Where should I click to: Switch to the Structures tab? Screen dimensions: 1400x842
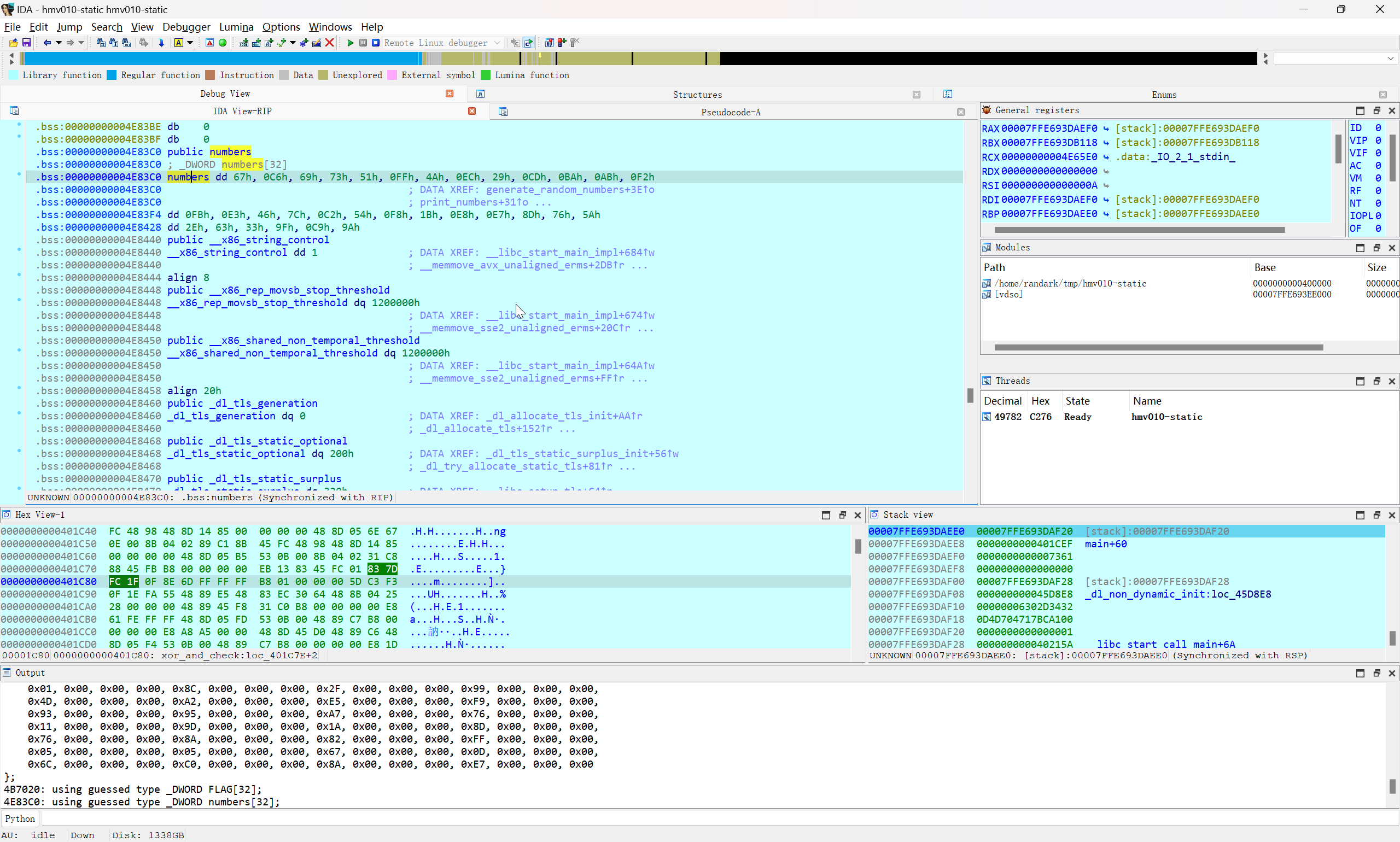[x=697, y=95]
